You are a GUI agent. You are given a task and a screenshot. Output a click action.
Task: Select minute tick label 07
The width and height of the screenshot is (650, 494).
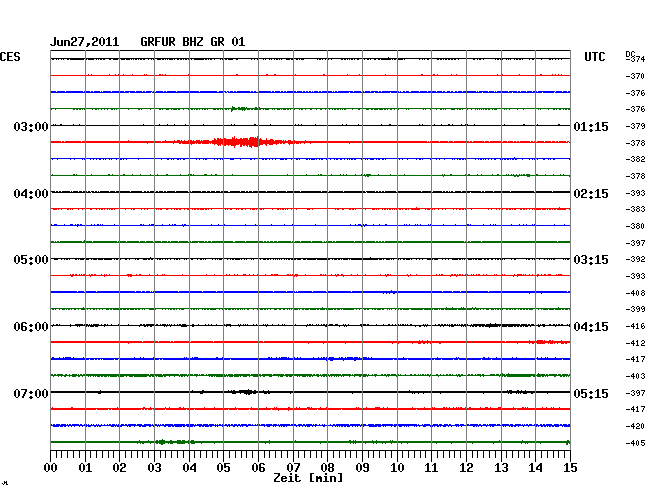(293, 468)
